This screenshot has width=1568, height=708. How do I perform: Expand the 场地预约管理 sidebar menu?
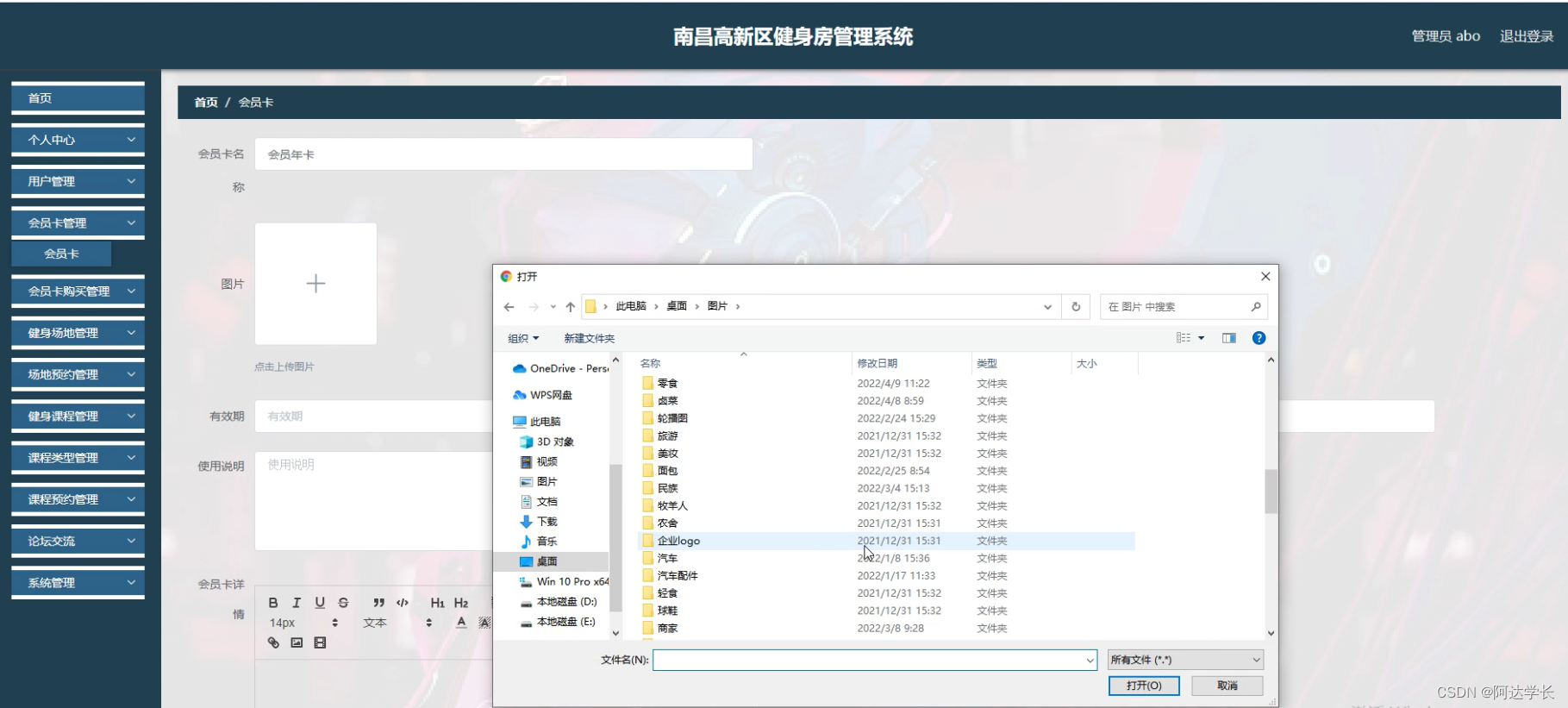coord(78,374)
